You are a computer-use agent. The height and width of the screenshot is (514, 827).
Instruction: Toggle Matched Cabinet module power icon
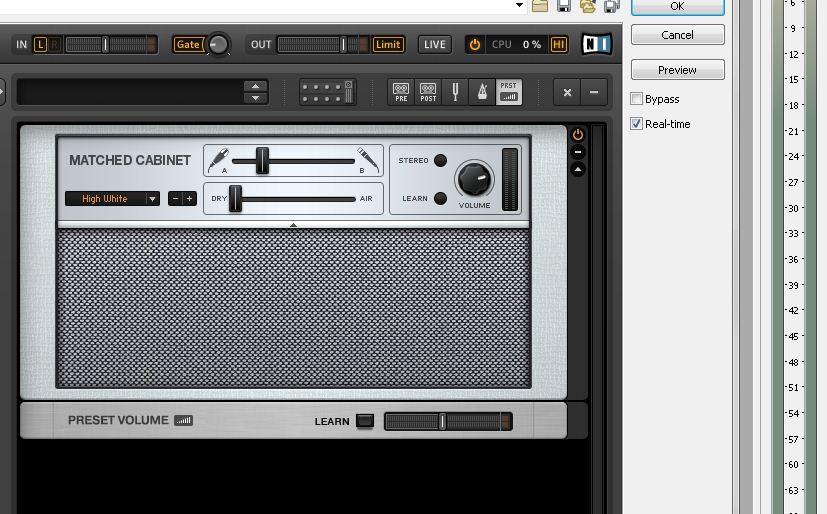tap(578, 134)
